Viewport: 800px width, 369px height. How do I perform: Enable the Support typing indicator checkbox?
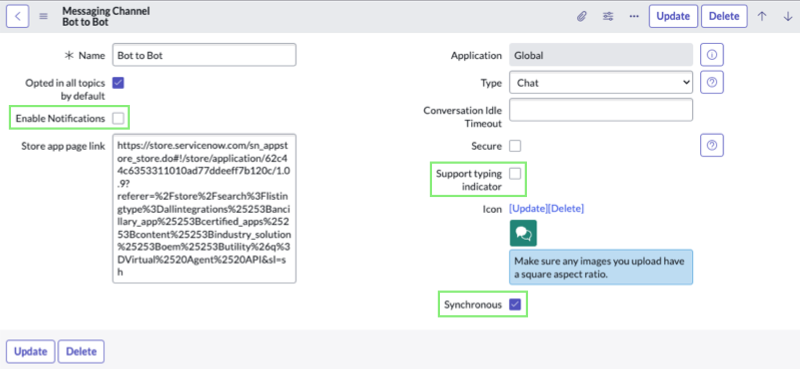click(515, 174)
